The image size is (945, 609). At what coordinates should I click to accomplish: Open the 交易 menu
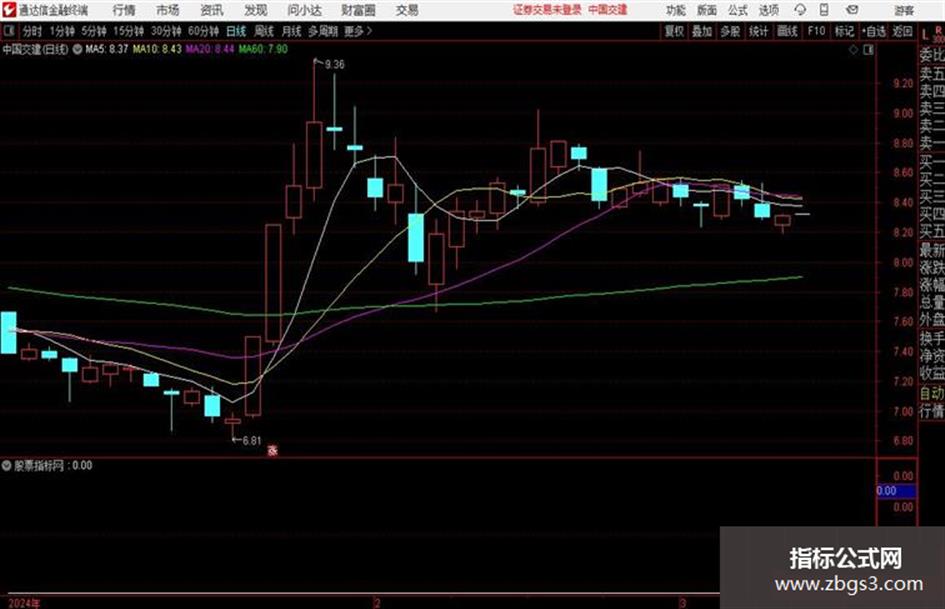(407, 10)
